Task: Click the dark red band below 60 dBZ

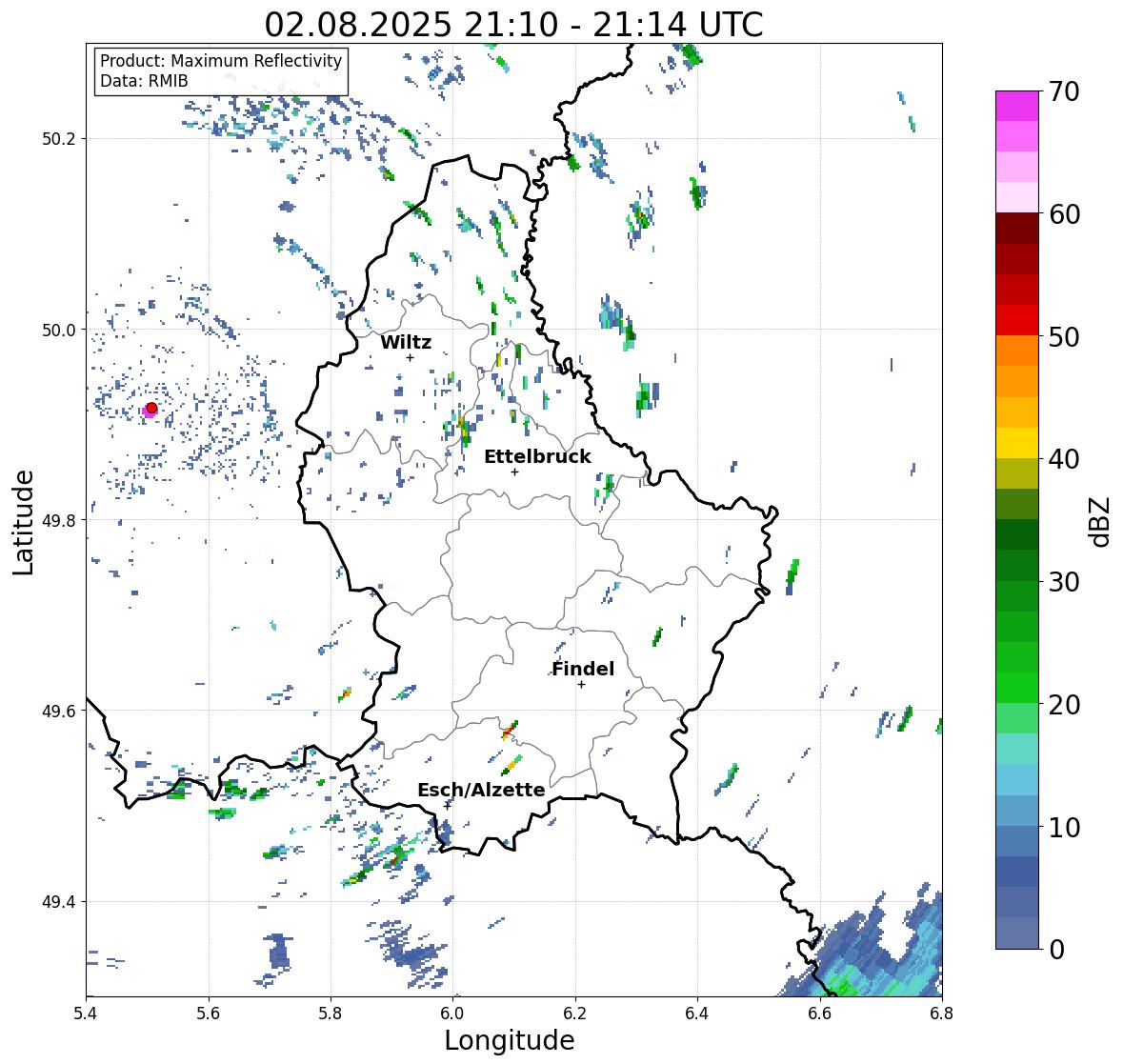Action: click(x=1016, y=229)
